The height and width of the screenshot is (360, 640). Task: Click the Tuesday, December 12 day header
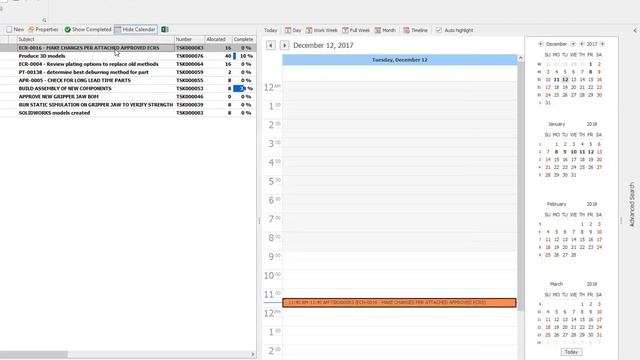coord(400,60)
